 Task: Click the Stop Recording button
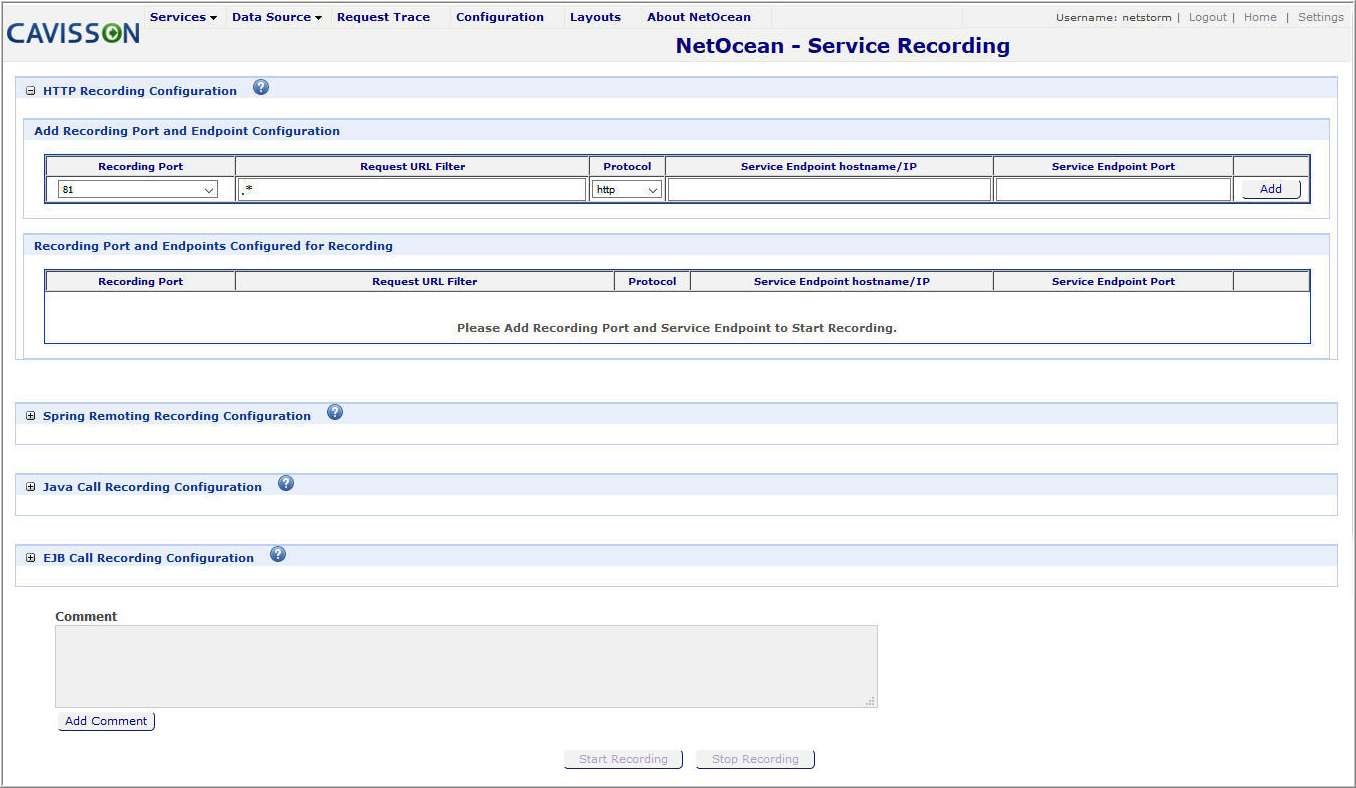tap(755, 759)
